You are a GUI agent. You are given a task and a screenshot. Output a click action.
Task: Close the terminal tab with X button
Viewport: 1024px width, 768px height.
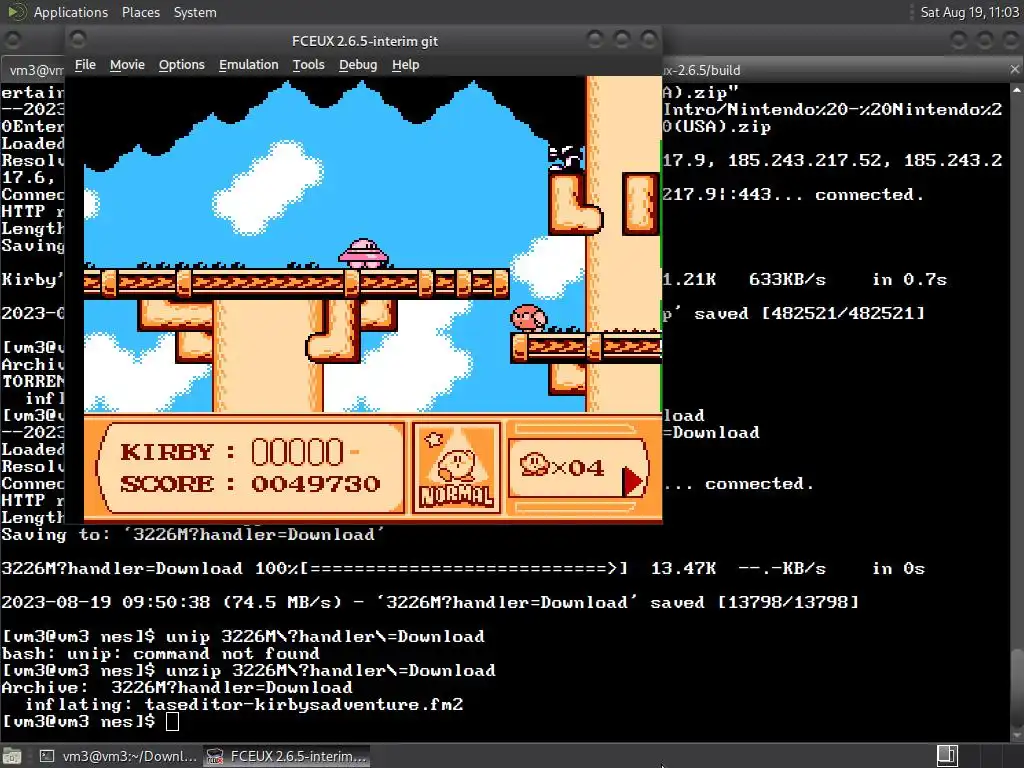[x=1014, y=69]
